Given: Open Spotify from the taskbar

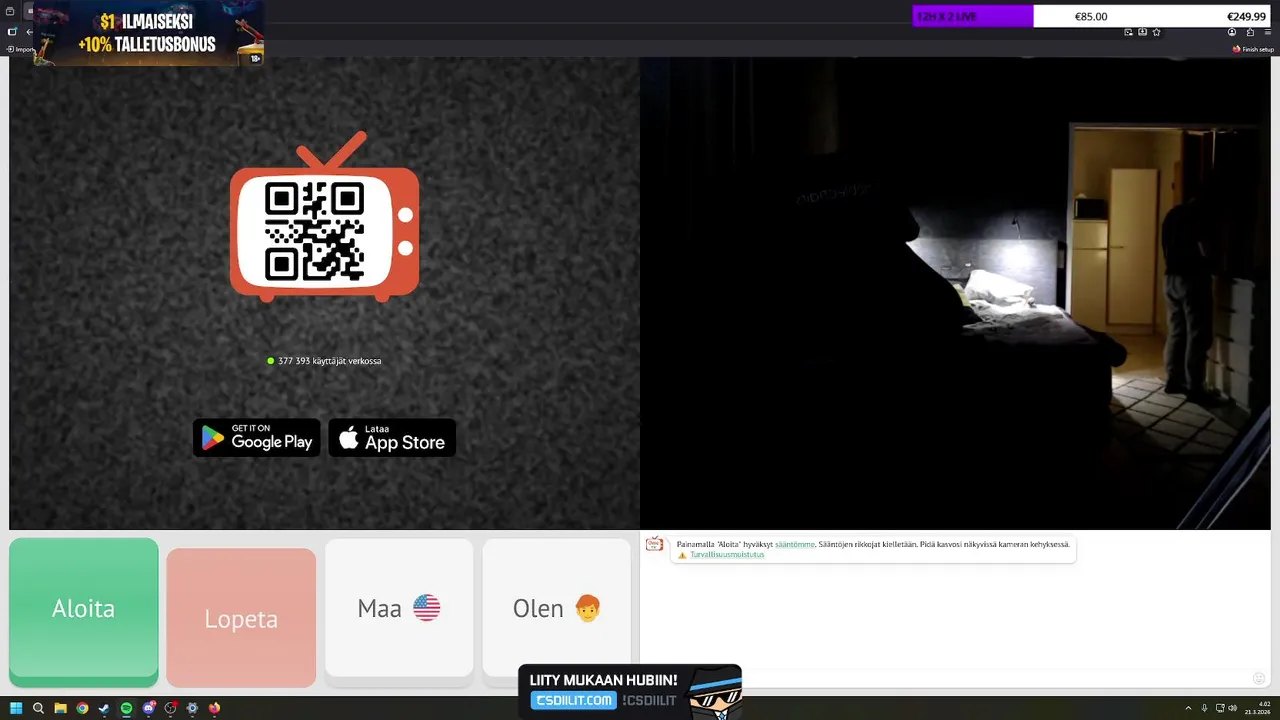Looking at the screenshot, I should click(126, 708).
